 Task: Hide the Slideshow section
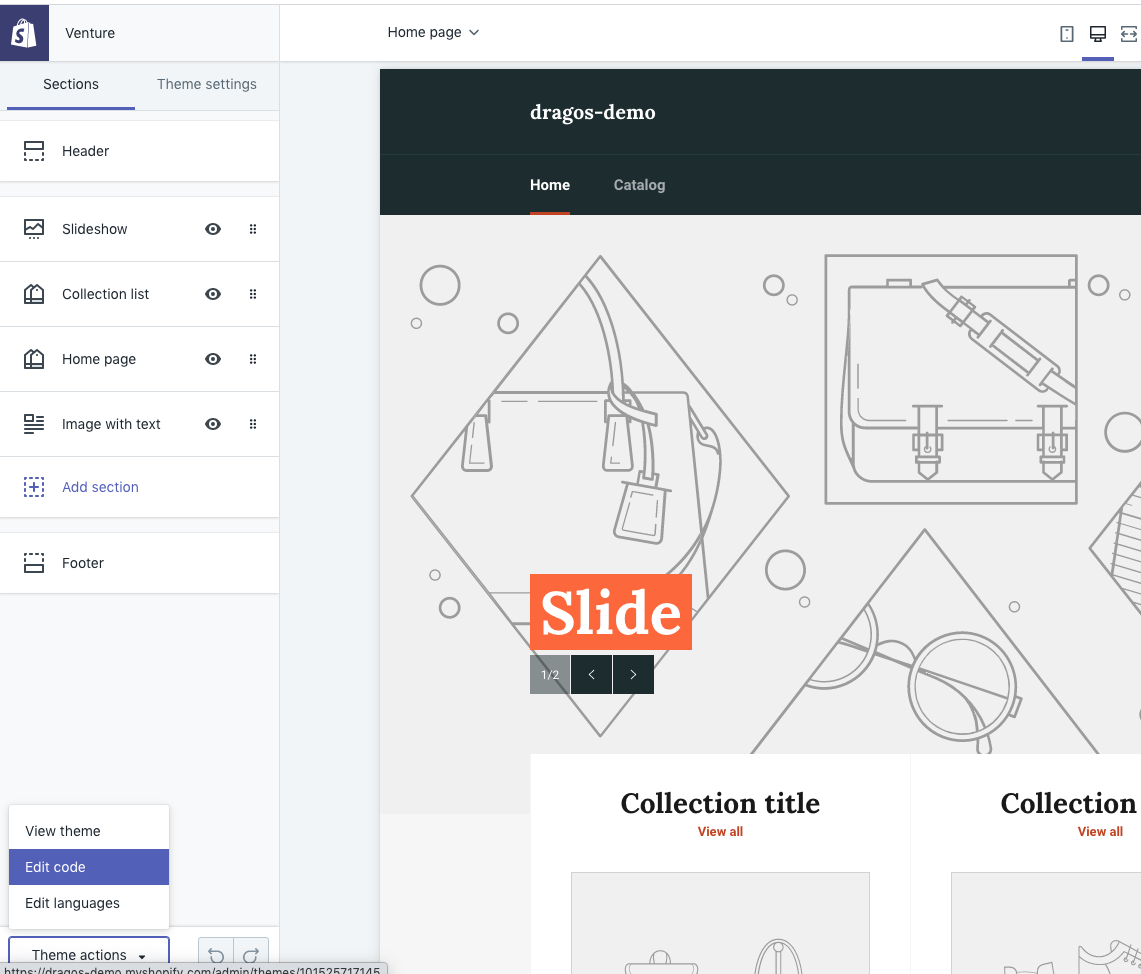tap(213, 229)
